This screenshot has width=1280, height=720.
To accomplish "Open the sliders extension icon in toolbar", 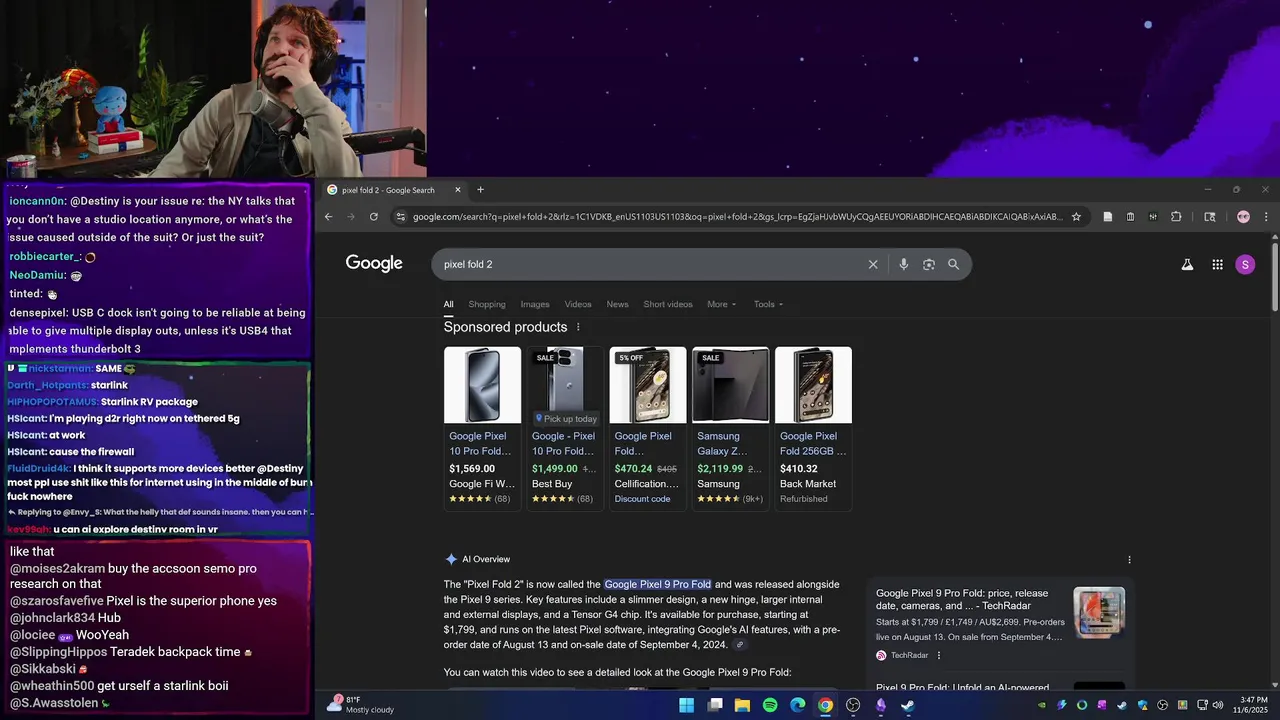I will pos(1153,216).
